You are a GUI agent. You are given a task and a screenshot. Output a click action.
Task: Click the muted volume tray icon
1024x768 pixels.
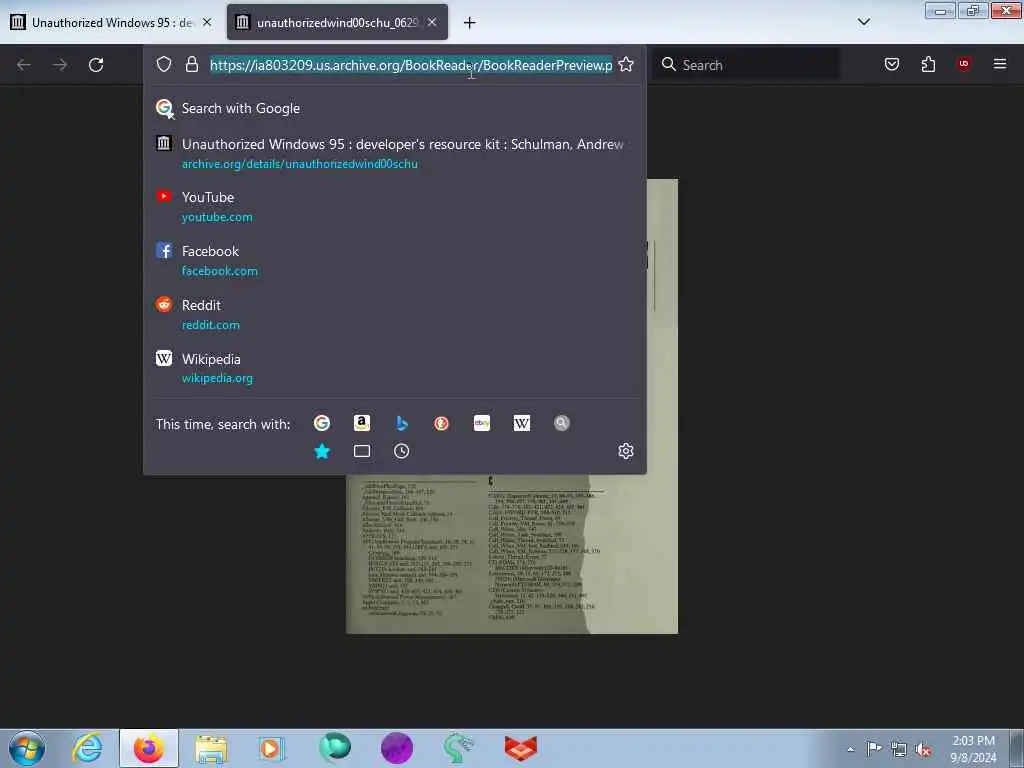point(923,750)
